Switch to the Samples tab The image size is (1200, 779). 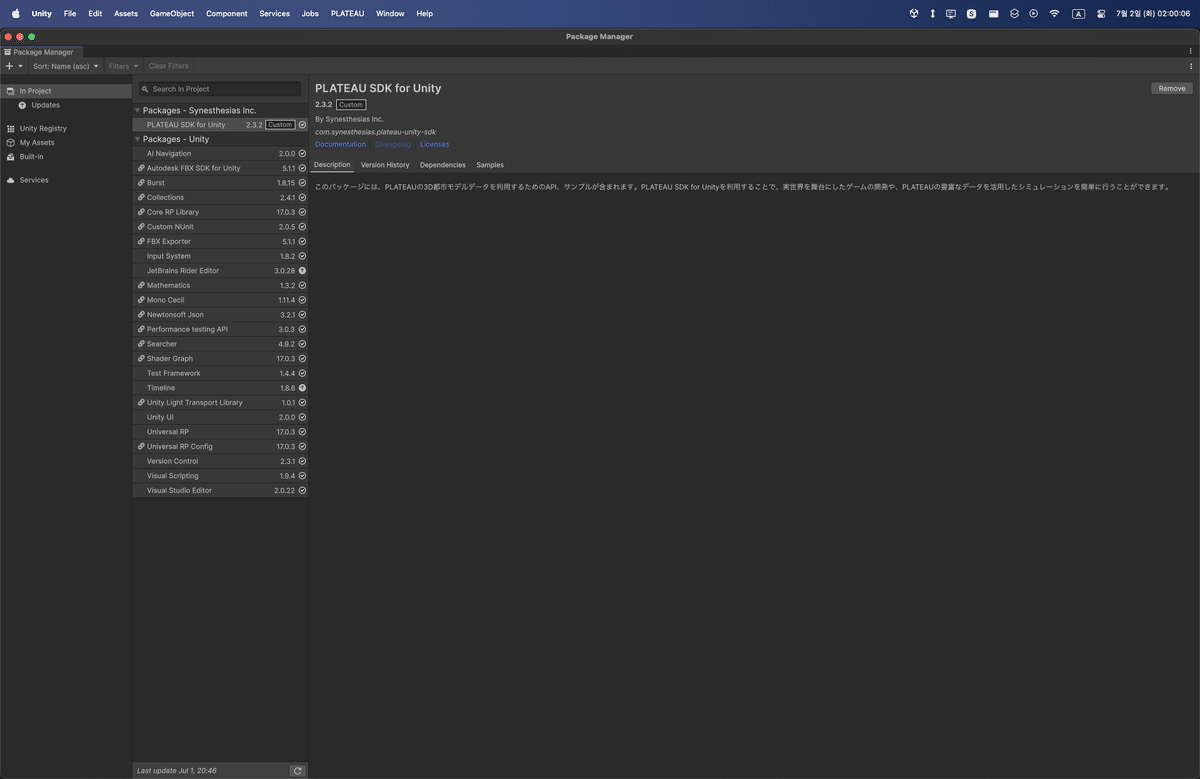(x=489, y=164)
